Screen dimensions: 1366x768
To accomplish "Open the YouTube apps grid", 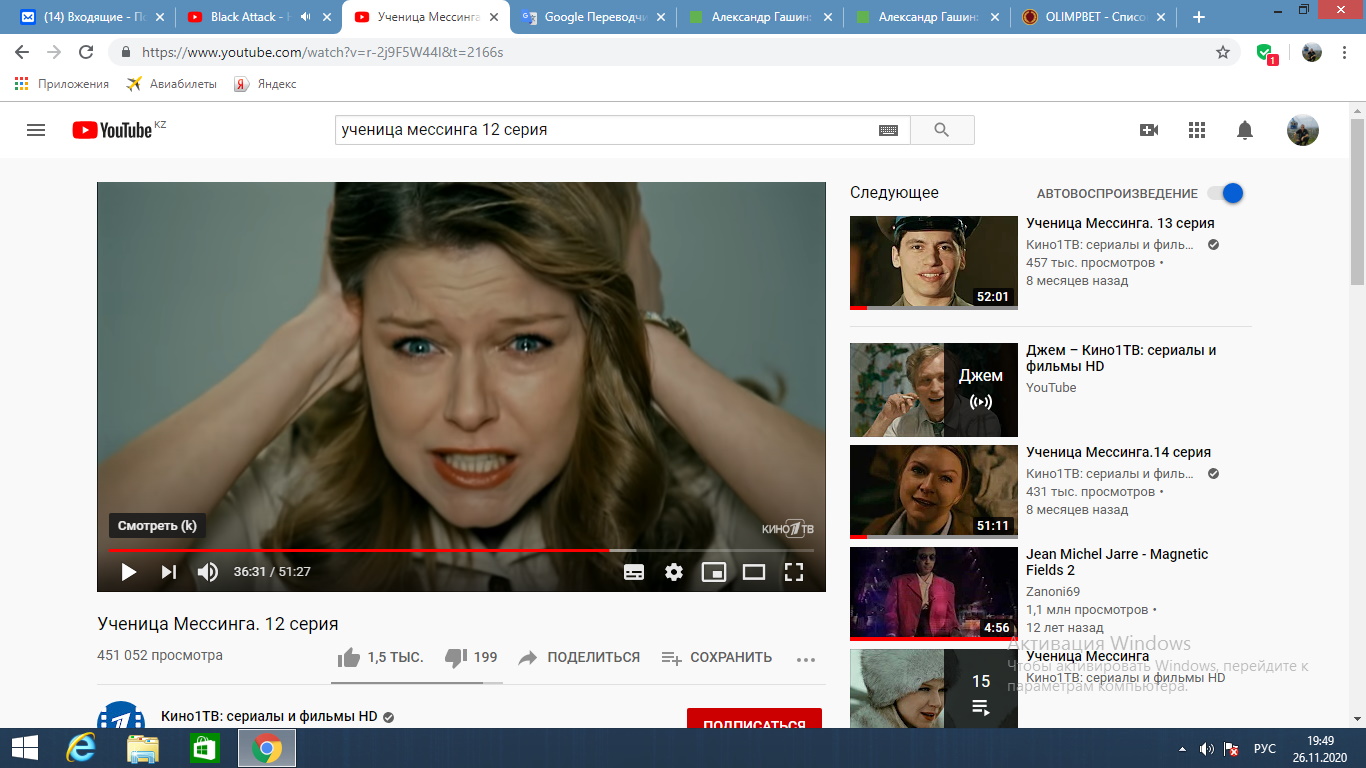I will tap(1197, 130).
